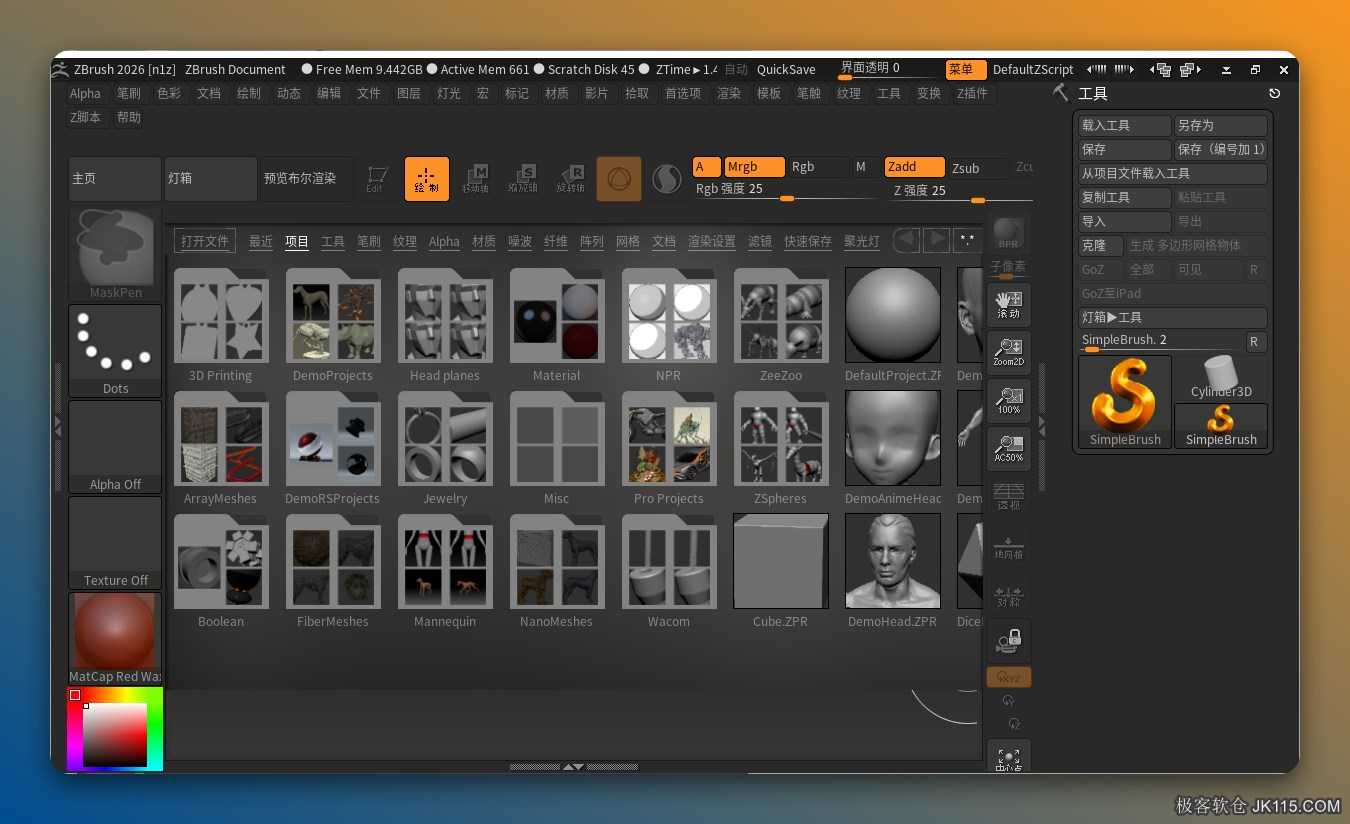Image resolution: width=1350 pixels, height=824 pixels.
Task: Open the 渲染 render menu
Action: [x=729, y=93]
